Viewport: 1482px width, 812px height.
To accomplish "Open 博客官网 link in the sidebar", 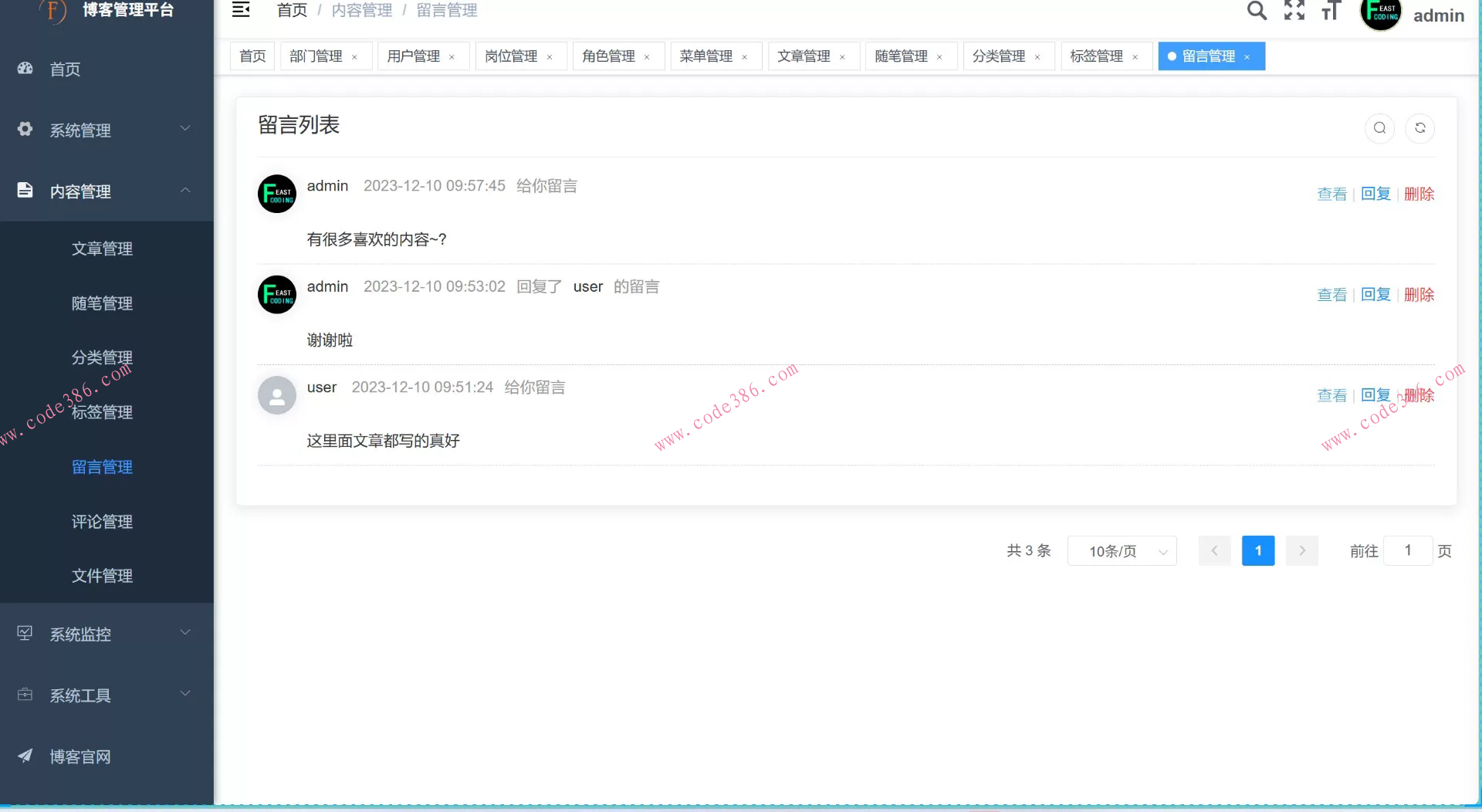I will (80, 756).
